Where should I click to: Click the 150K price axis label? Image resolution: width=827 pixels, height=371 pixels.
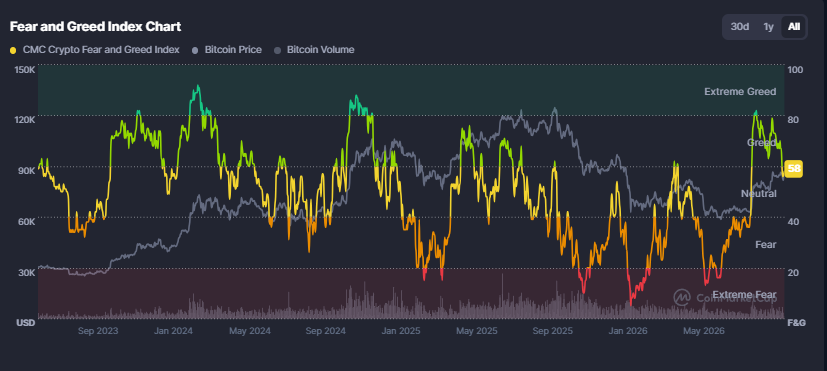25,70
